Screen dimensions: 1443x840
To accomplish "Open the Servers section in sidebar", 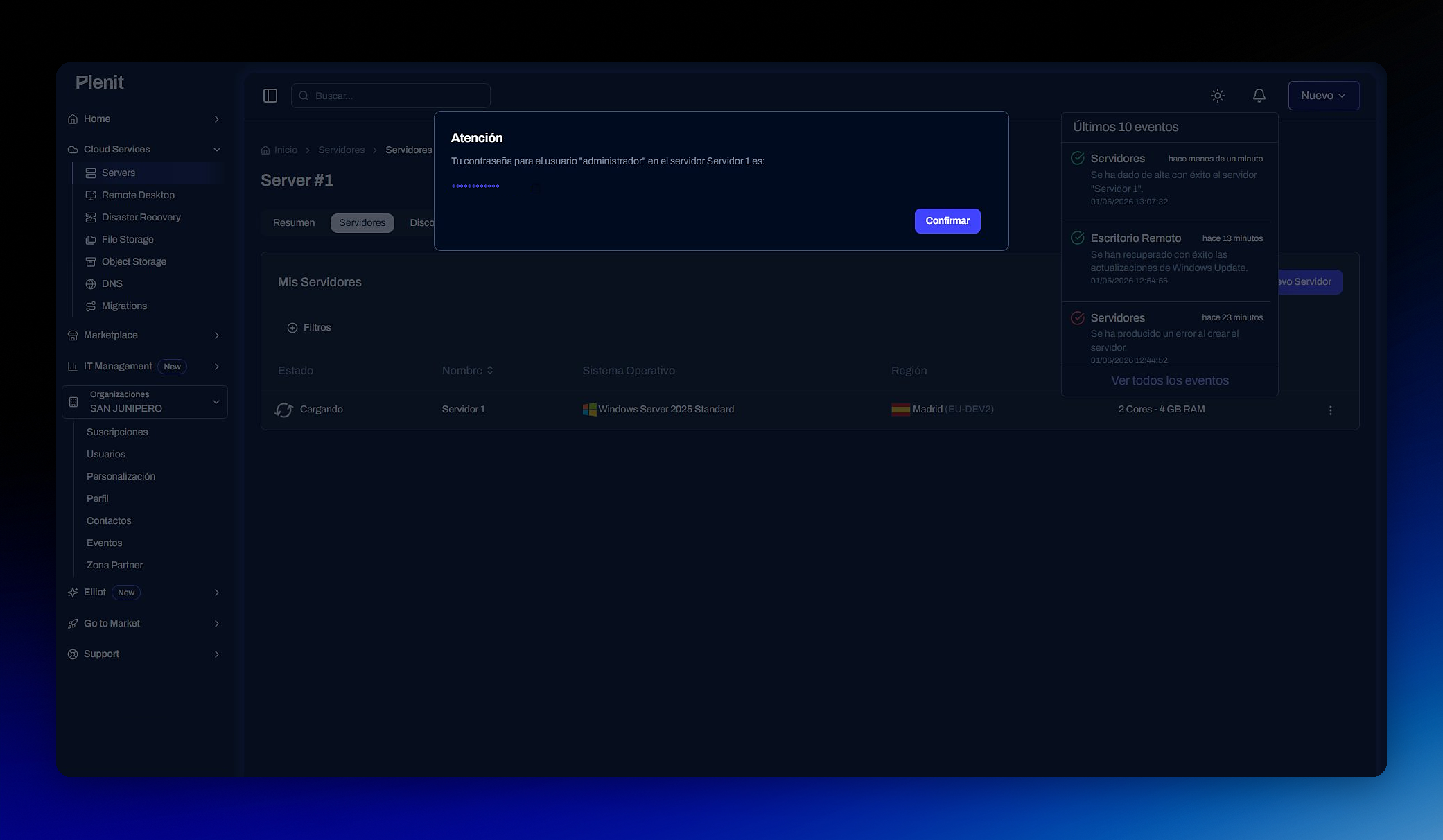I will tap(147, 173).
